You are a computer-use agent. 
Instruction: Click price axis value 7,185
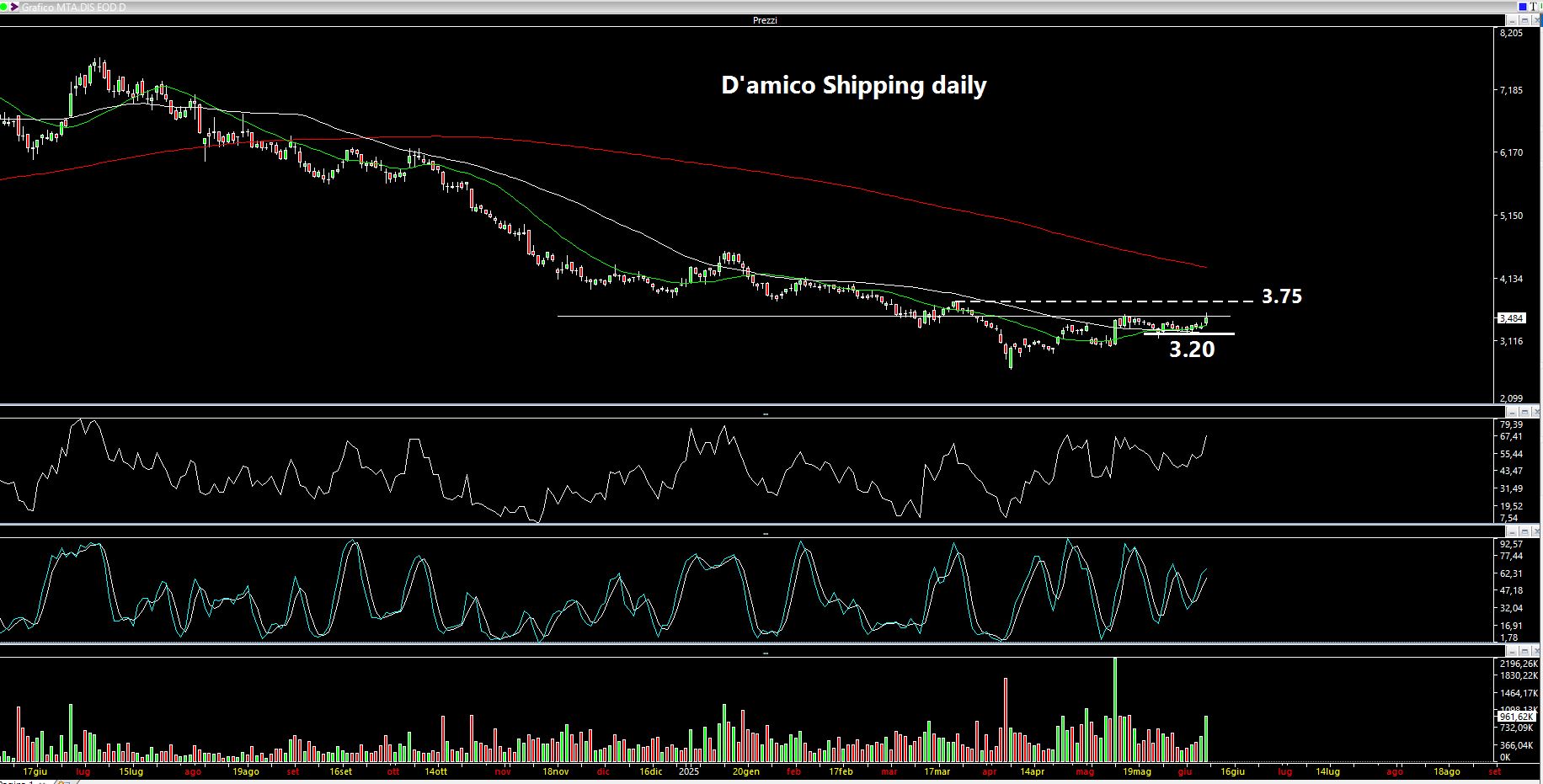point(1511,90)
